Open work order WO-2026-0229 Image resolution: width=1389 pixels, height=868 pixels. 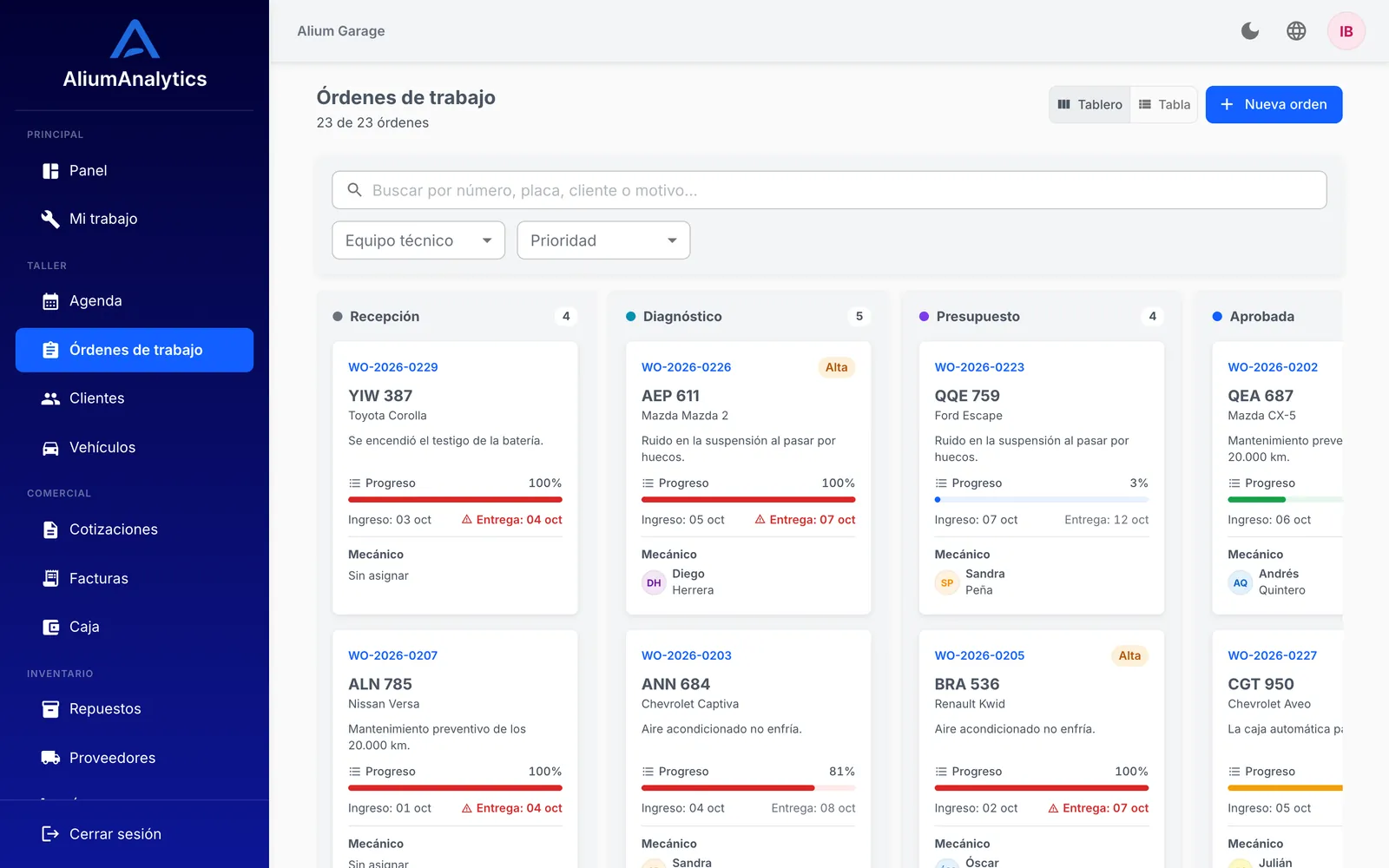point(392,367)
